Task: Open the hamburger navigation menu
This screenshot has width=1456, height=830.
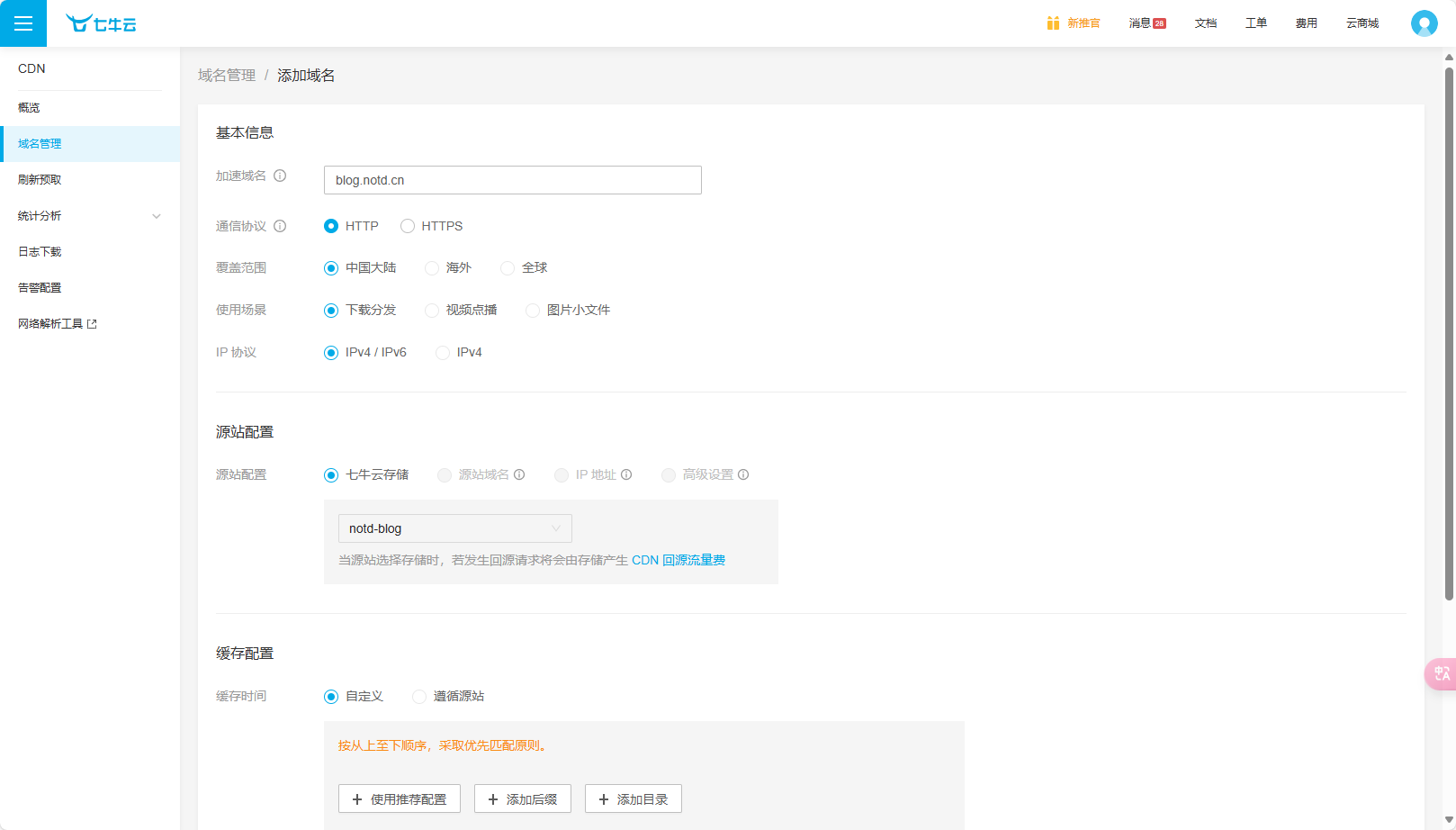Action: 23,23
